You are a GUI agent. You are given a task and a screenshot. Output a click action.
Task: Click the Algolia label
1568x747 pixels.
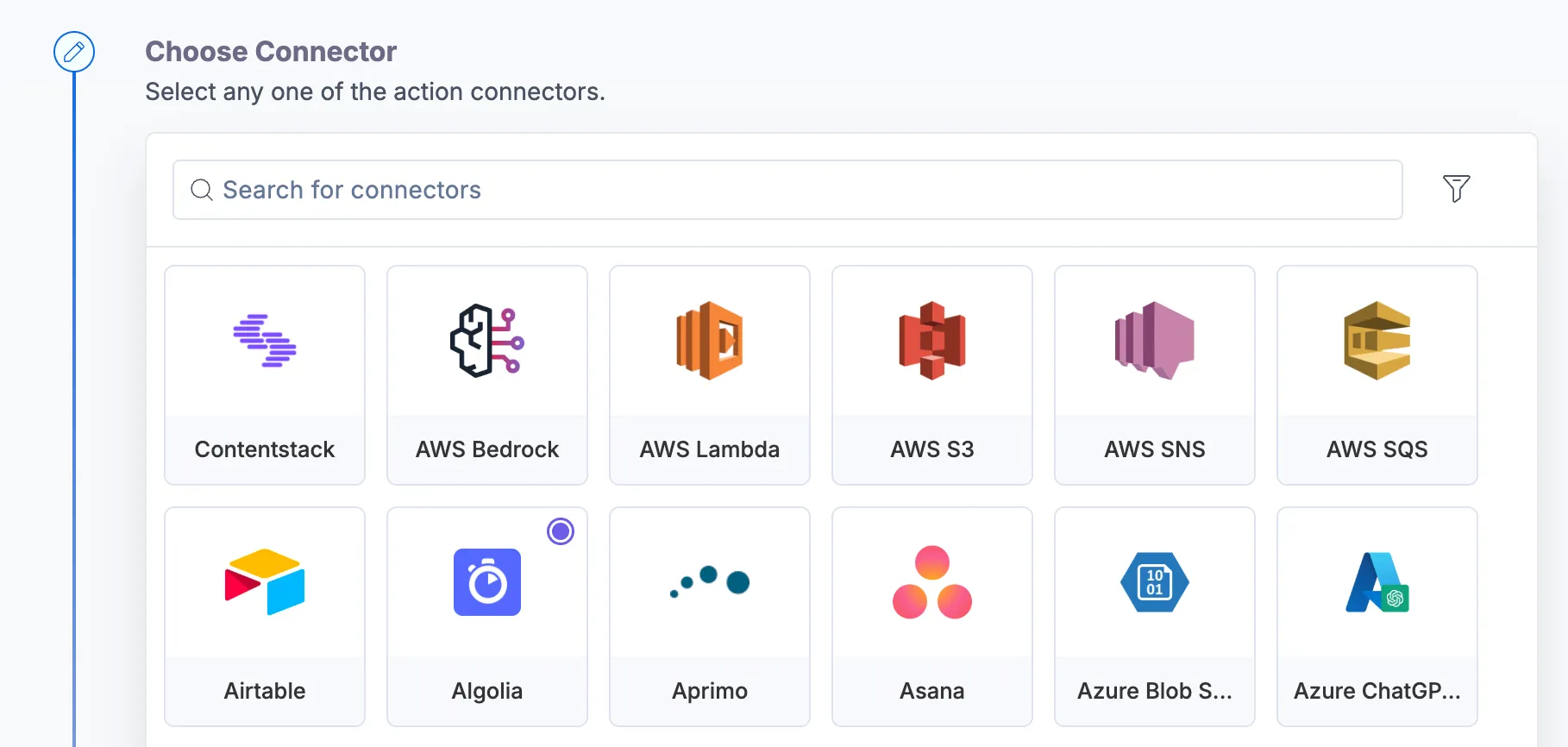coord(487,691)
